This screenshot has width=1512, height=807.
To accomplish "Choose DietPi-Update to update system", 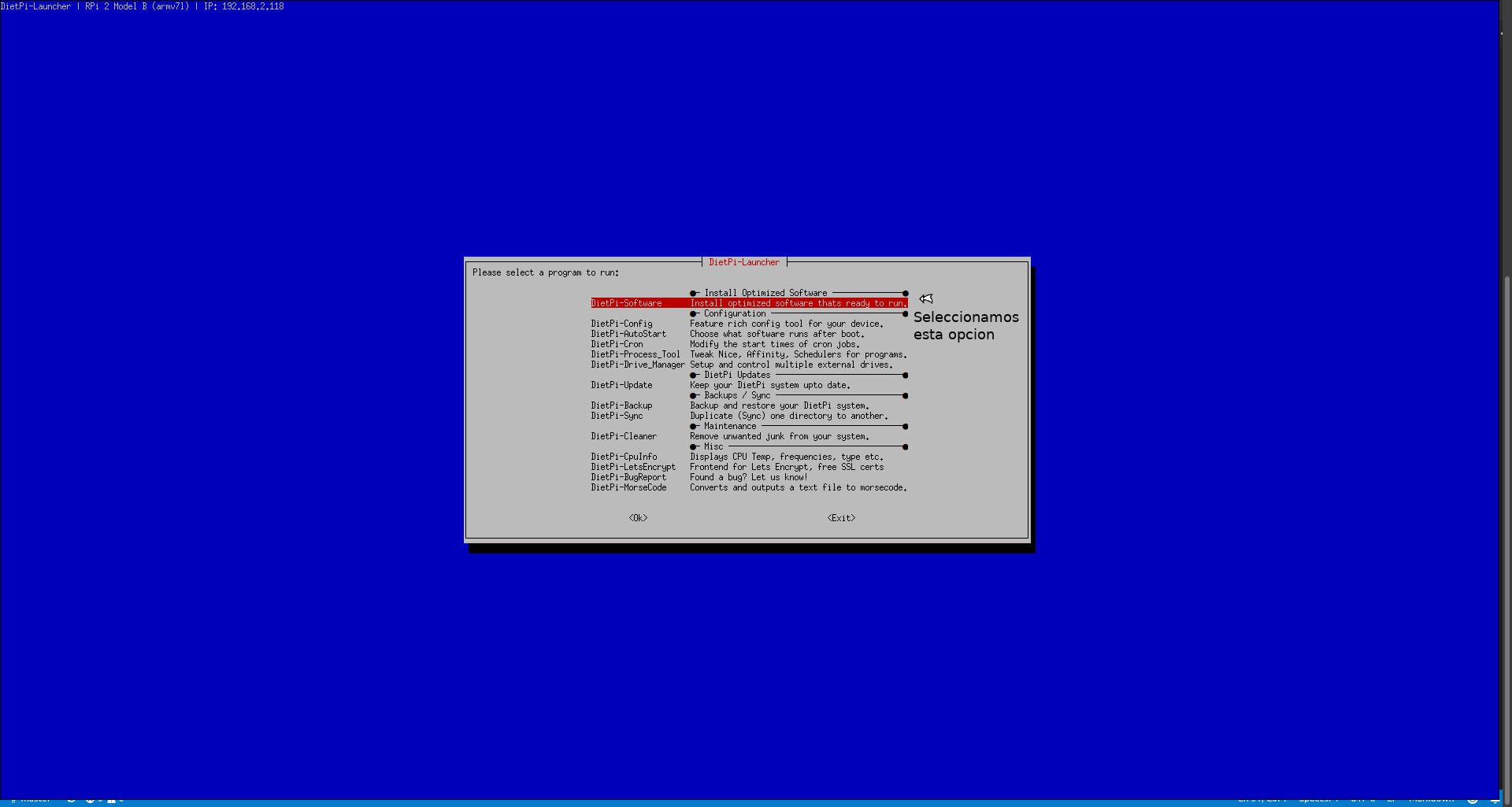I will (x=621, y=385).
